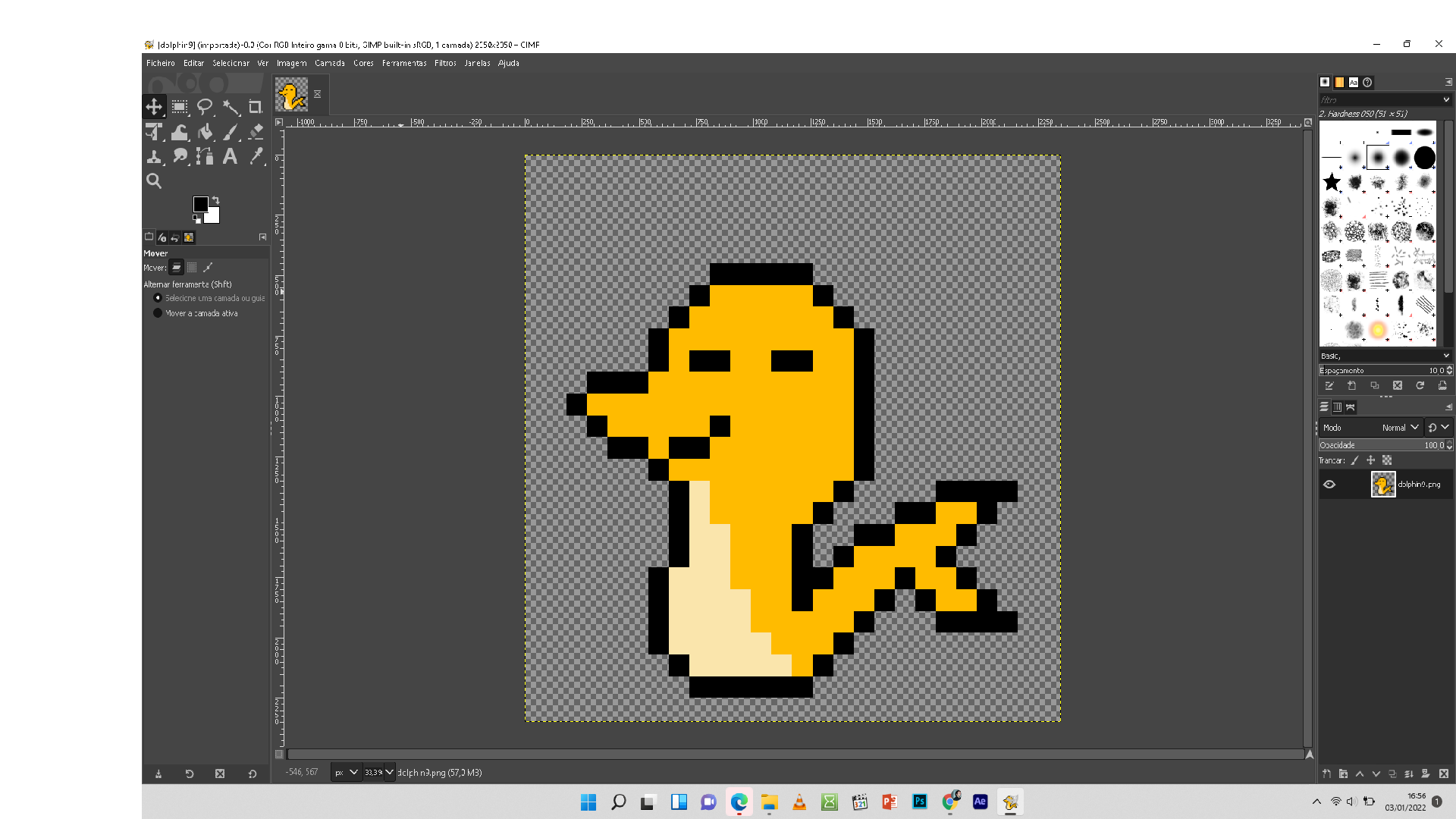Open the Ficheiro menu
This screenshot has height=819, width=1456.
coord(161,63)
